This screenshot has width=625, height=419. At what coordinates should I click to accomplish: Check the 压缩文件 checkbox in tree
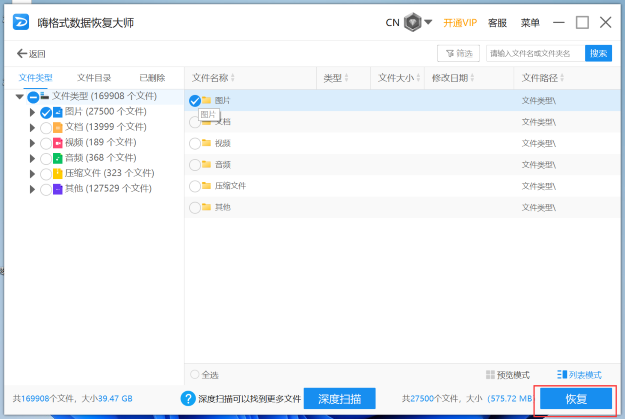[46, 174]
